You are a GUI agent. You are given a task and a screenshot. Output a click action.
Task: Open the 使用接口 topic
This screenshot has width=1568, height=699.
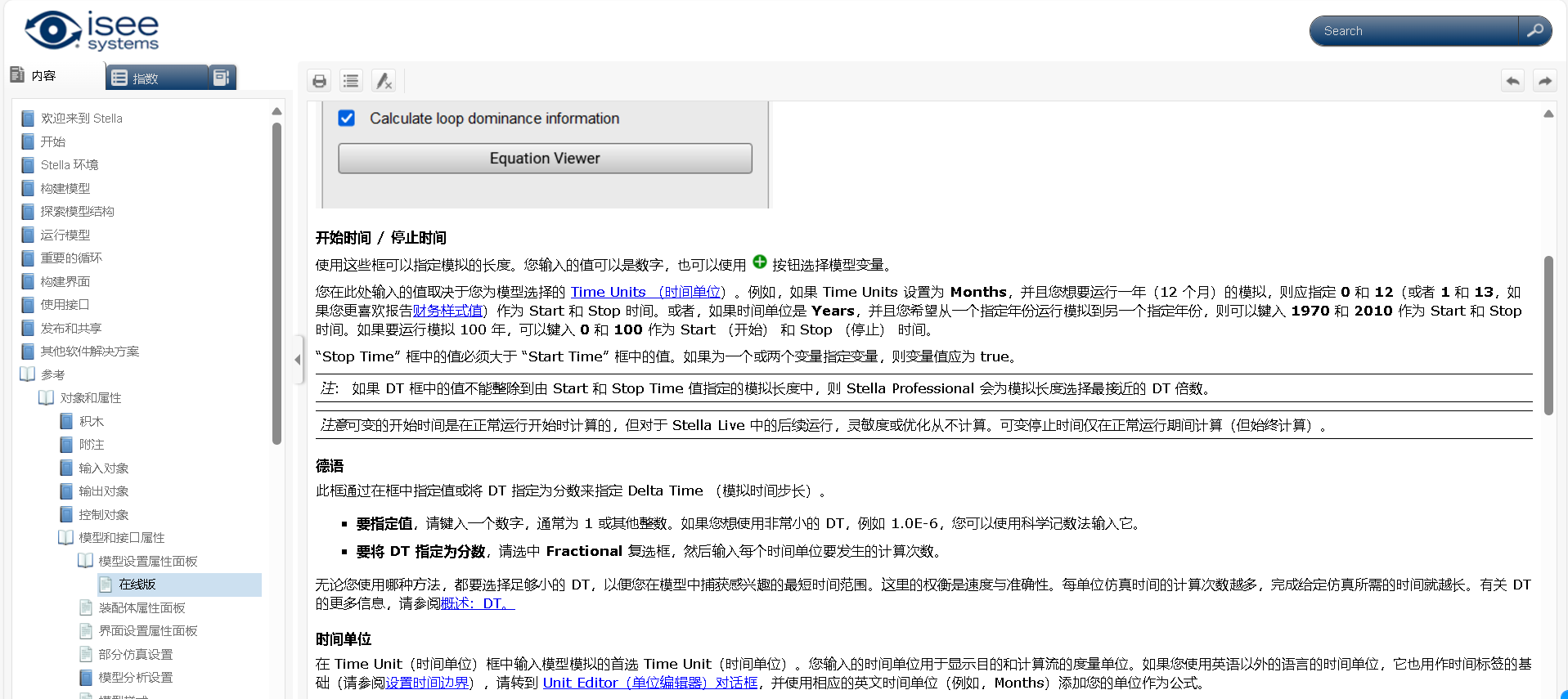pyautogui.click(x=65, y=304)
